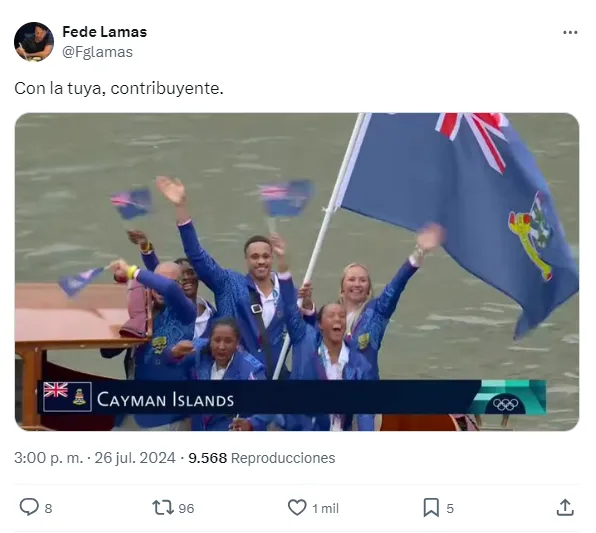
Task: Click the Fede Lamas display name
Action: (x=105, y=32)
